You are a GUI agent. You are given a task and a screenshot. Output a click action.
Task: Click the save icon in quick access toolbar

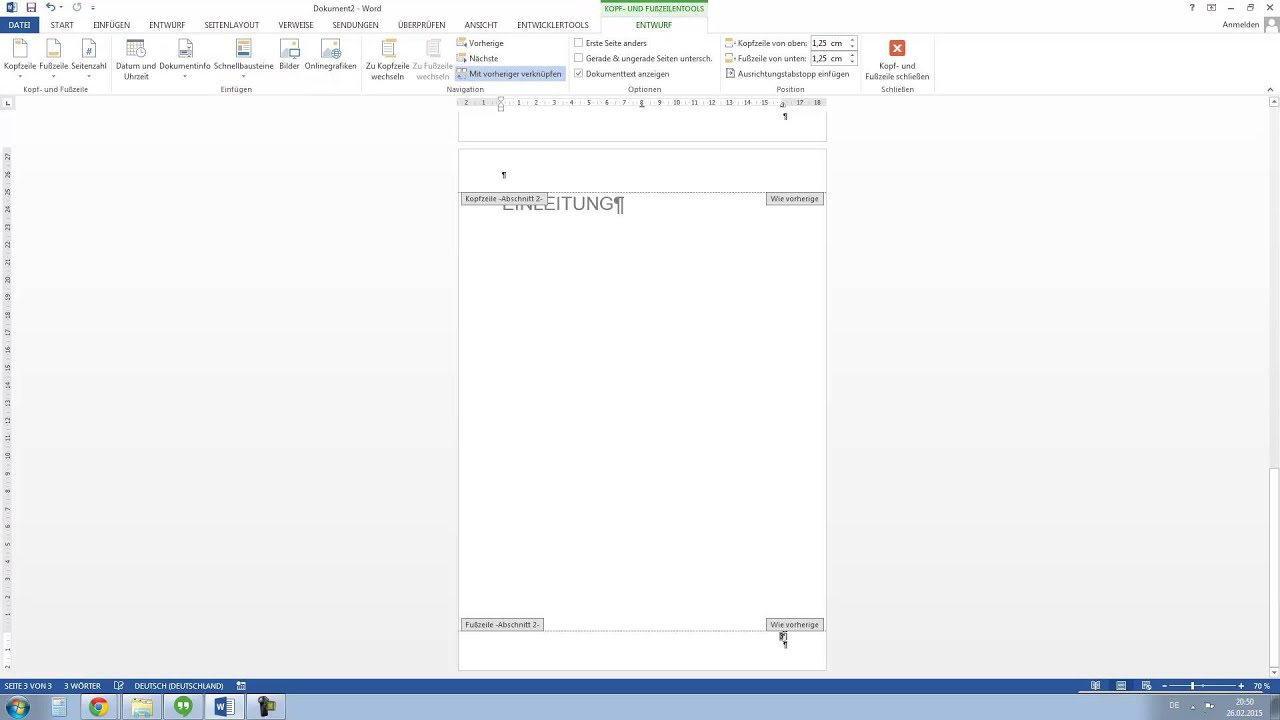click(31, 8)
